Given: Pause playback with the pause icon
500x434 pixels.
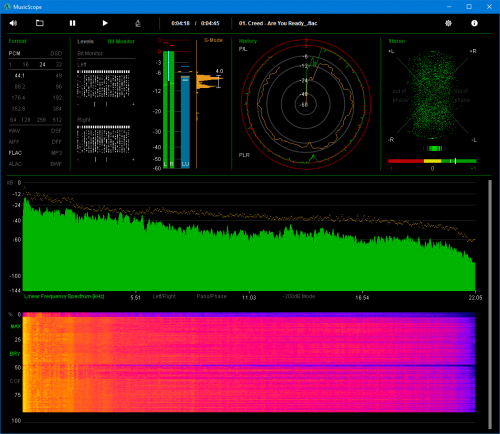Looking at the screenshot, I should point(72,23).
